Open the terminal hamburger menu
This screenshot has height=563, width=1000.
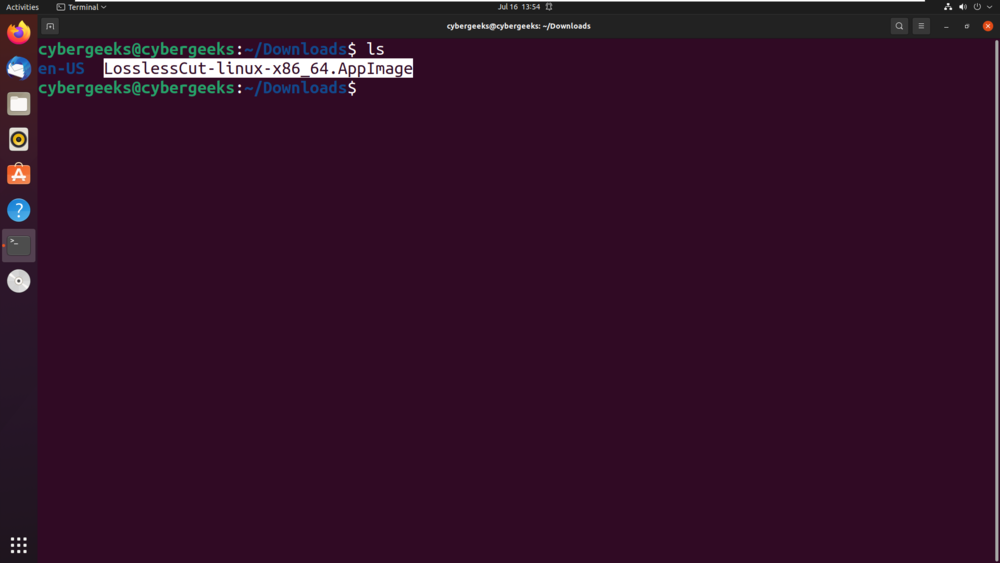[x=921, y=26]
